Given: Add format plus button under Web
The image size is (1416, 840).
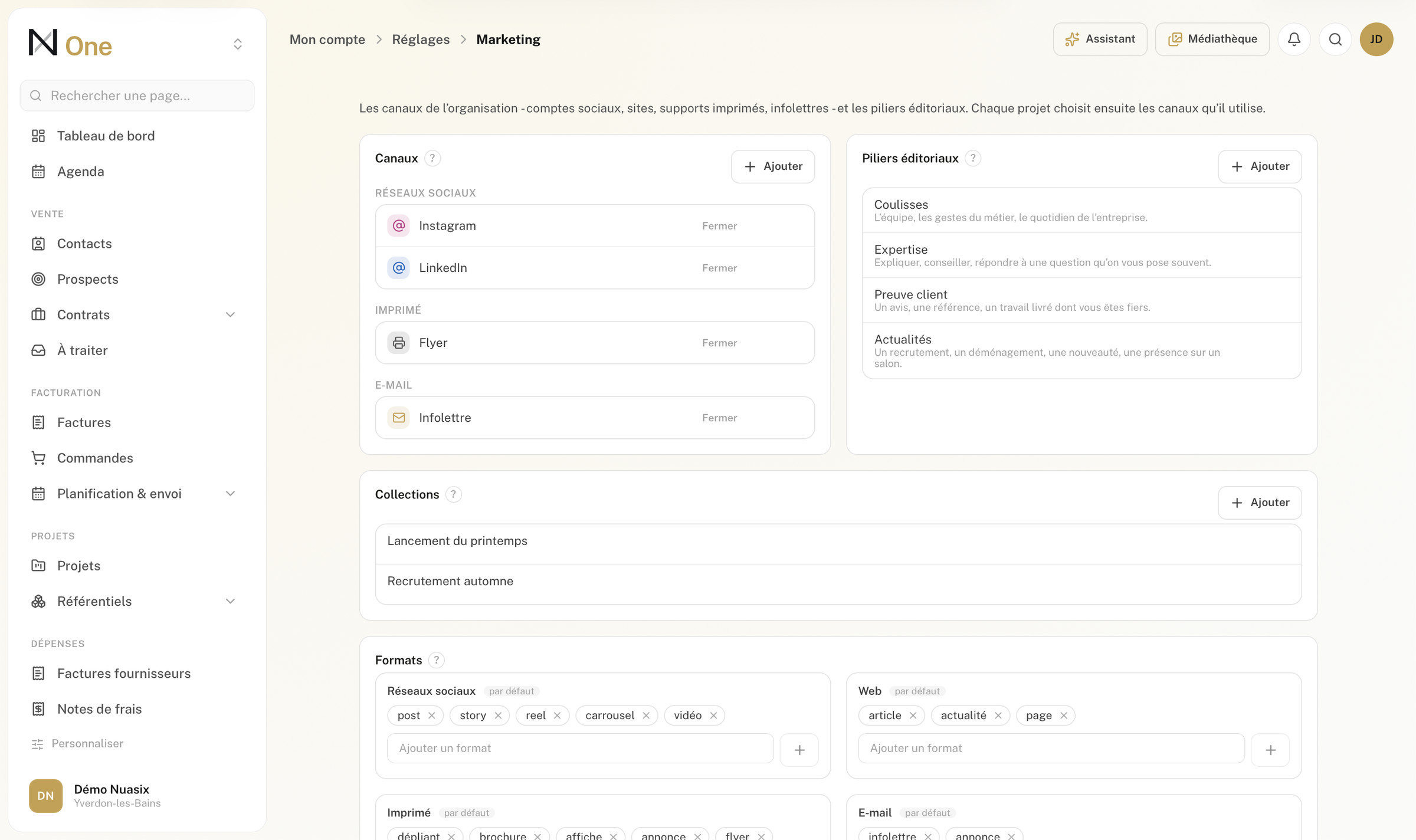Looking at the screenshot, I should click(1270, 750).
